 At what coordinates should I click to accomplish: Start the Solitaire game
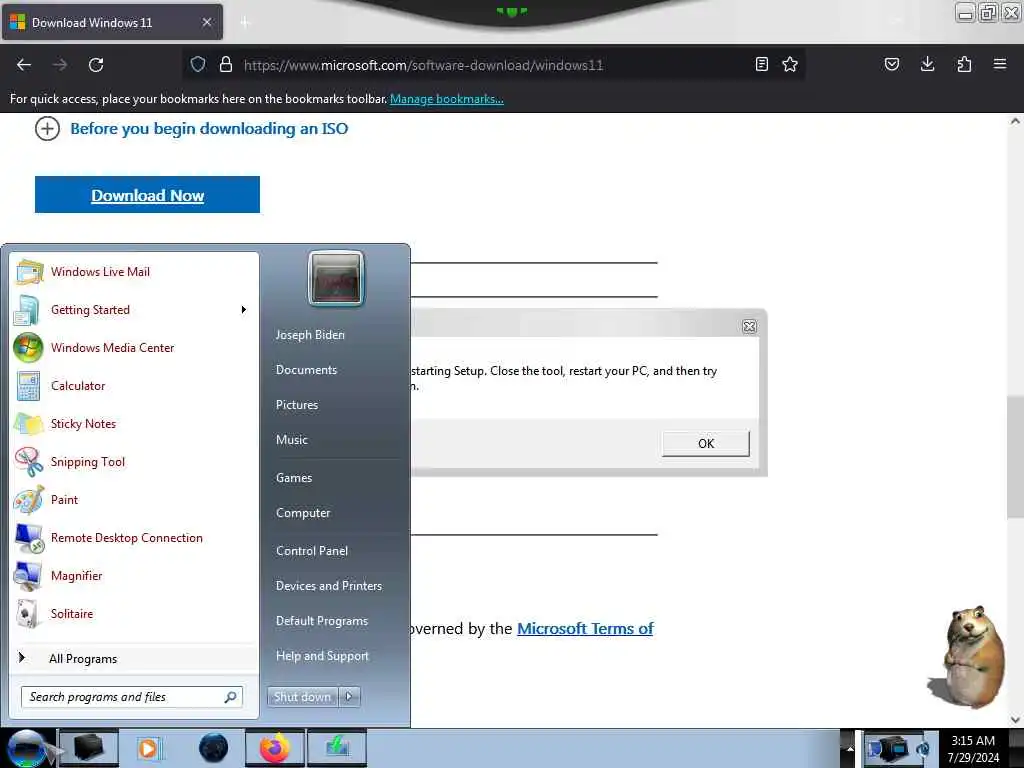135,613
